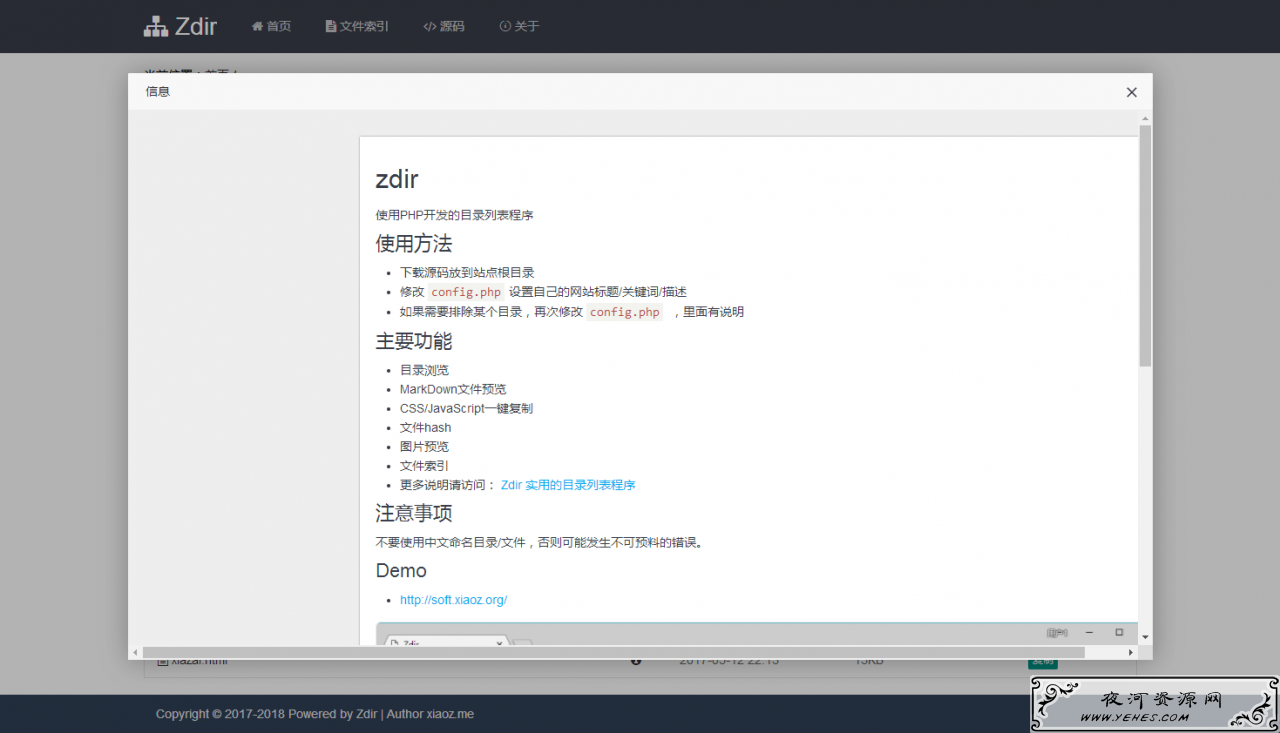
Task: Click the scroll left arrow in dialog
Action: (135, 652)
